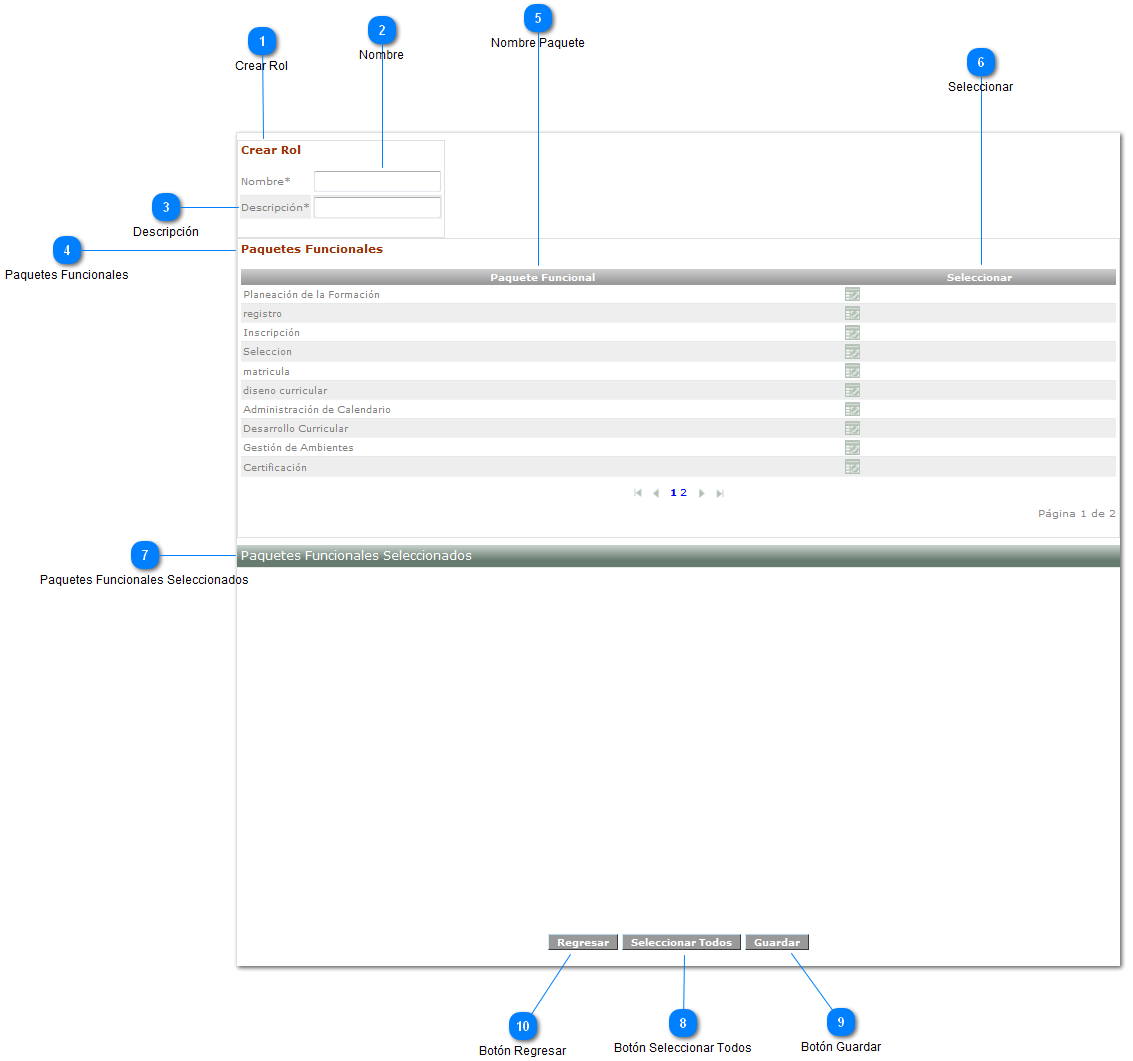Viewport: 1133px width, 1061px height.
Task: Open page 2 of the table
Action: 684,493
